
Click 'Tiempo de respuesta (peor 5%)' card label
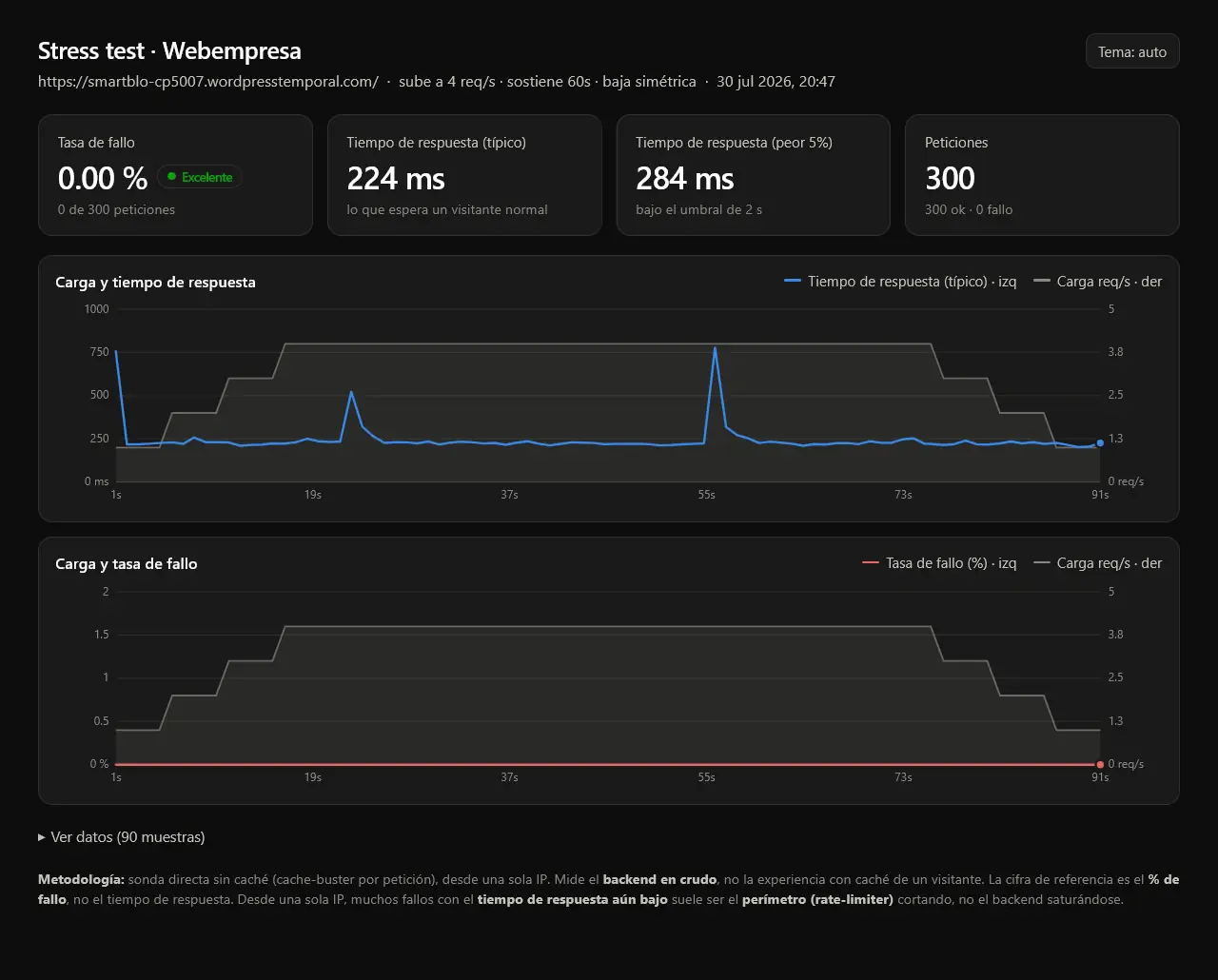(734, 143)
